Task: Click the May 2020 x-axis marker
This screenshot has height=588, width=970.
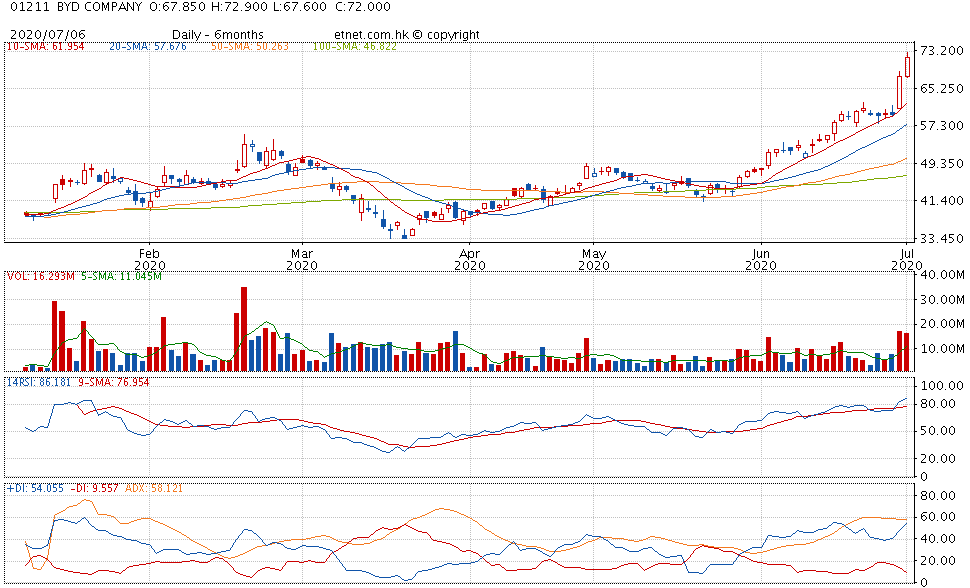Action: [594, 259]
